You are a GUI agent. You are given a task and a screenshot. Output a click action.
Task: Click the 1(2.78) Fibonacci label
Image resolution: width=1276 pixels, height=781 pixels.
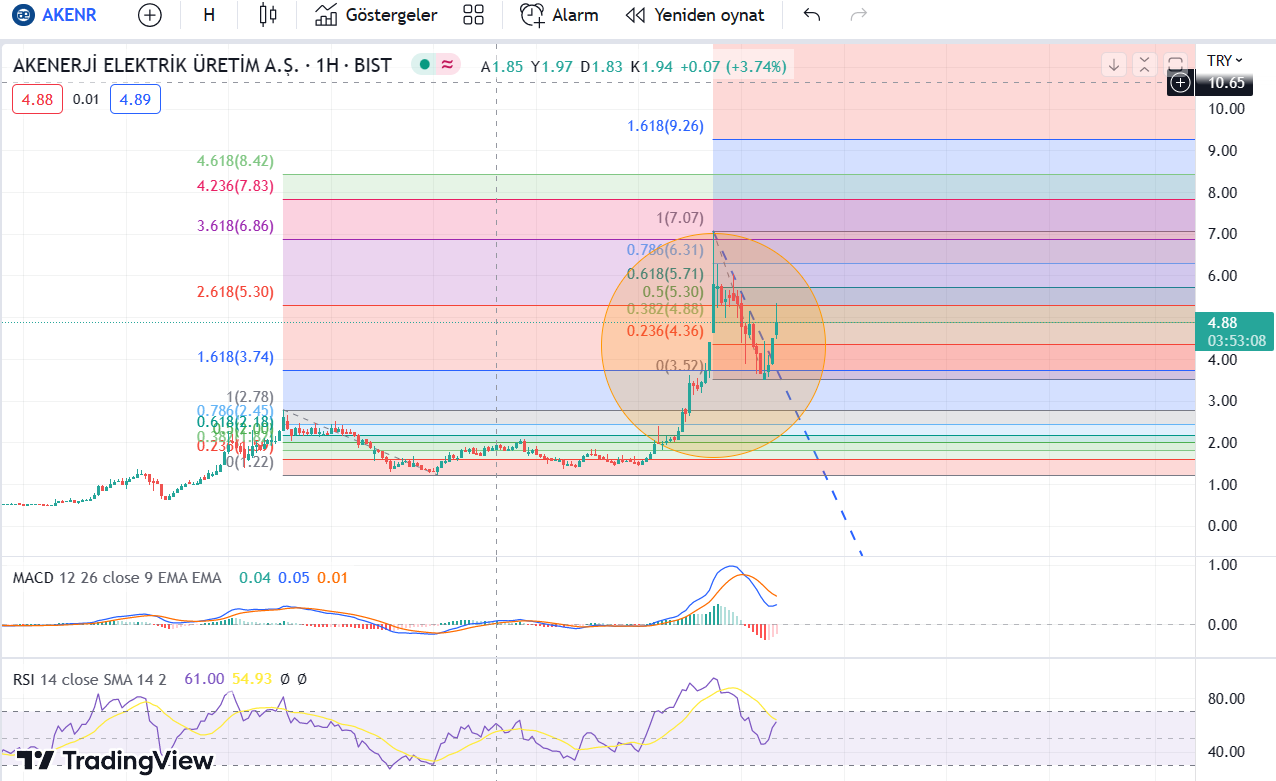click(250, 397)
